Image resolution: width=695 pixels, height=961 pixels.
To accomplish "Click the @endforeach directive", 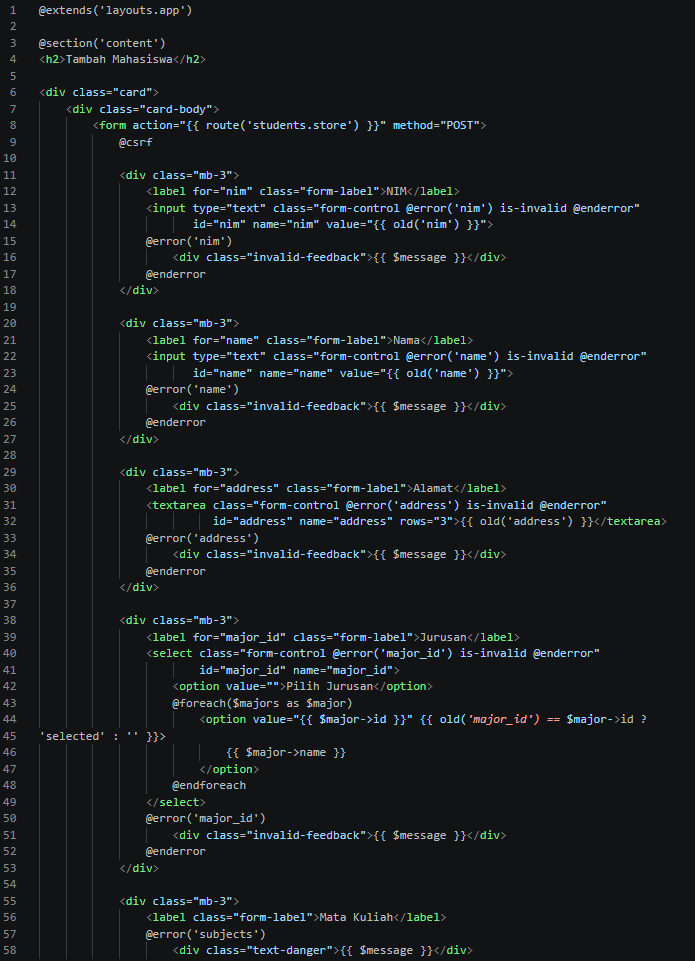I will pos(209,785).
